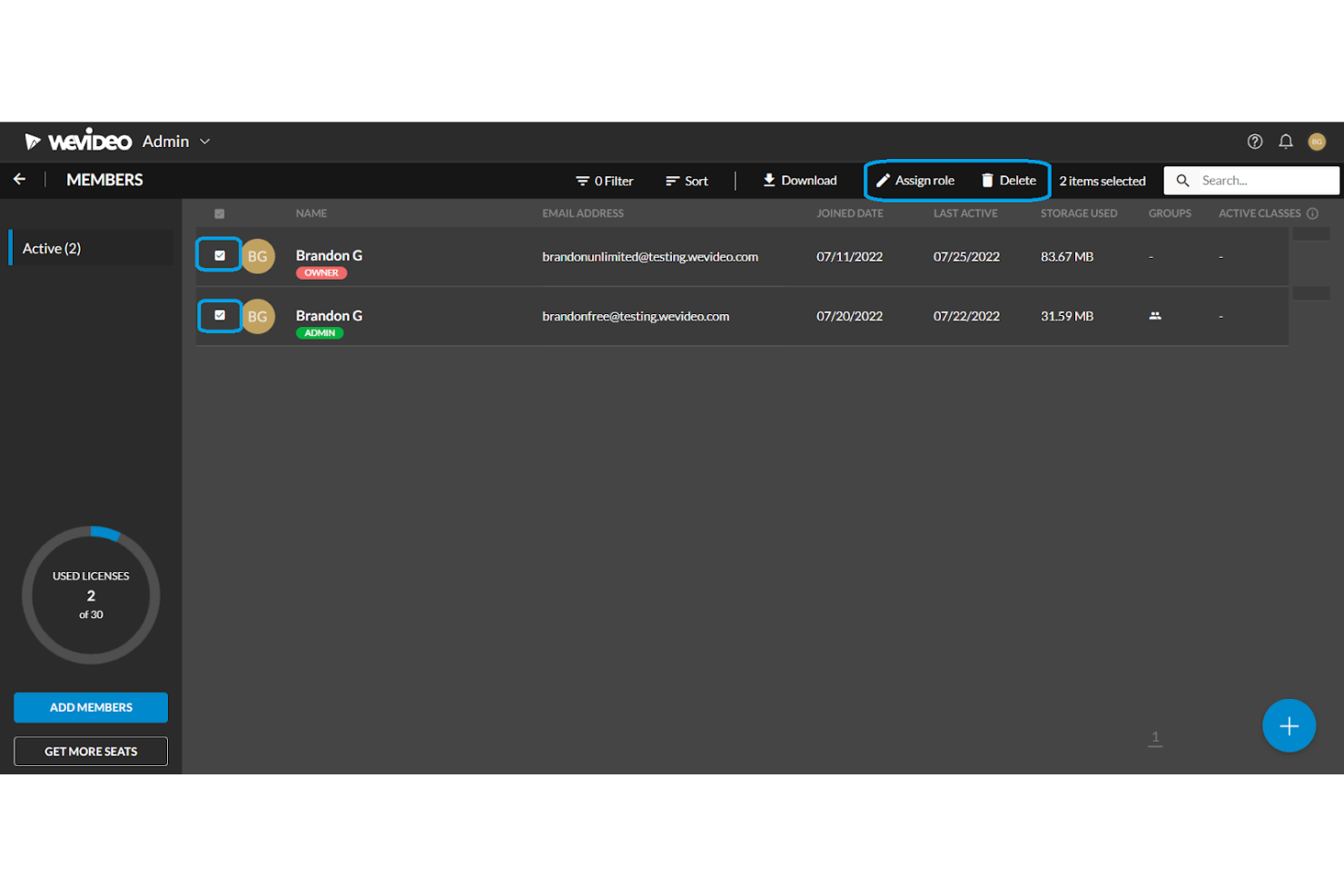
Task: Open the Admin dropdown menu
Action: coord(176,142)
